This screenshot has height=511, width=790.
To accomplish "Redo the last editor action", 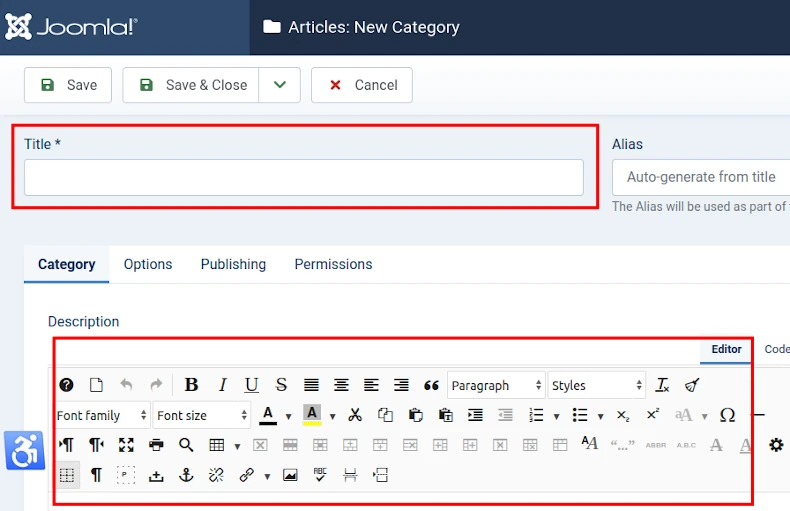I will pyautogui.click(x=156, y=386).
